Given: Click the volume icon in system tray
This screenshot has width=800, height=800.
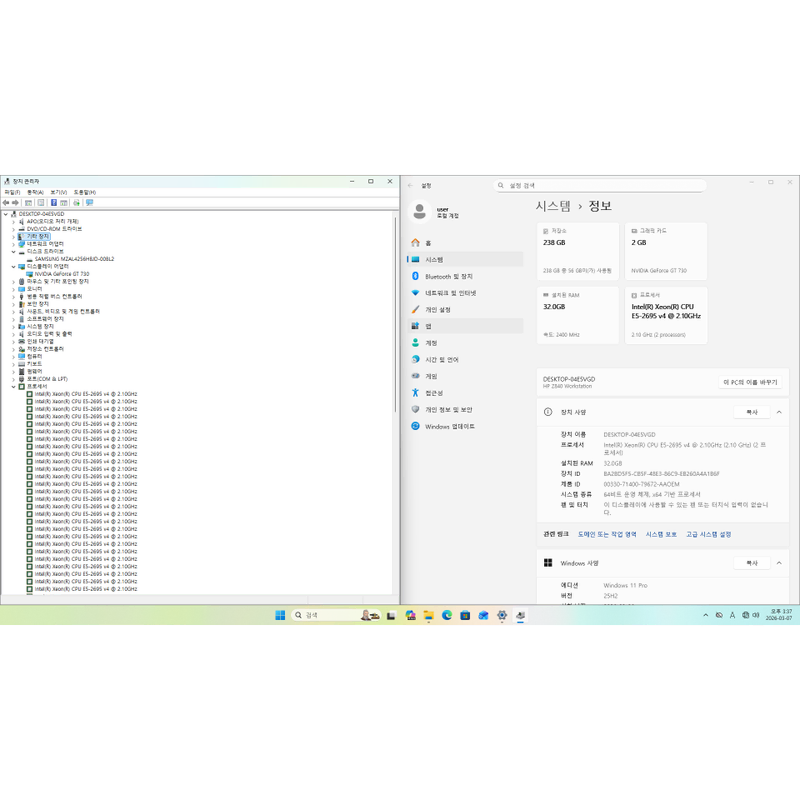Looking at the screenshot, I should [756, 615].
